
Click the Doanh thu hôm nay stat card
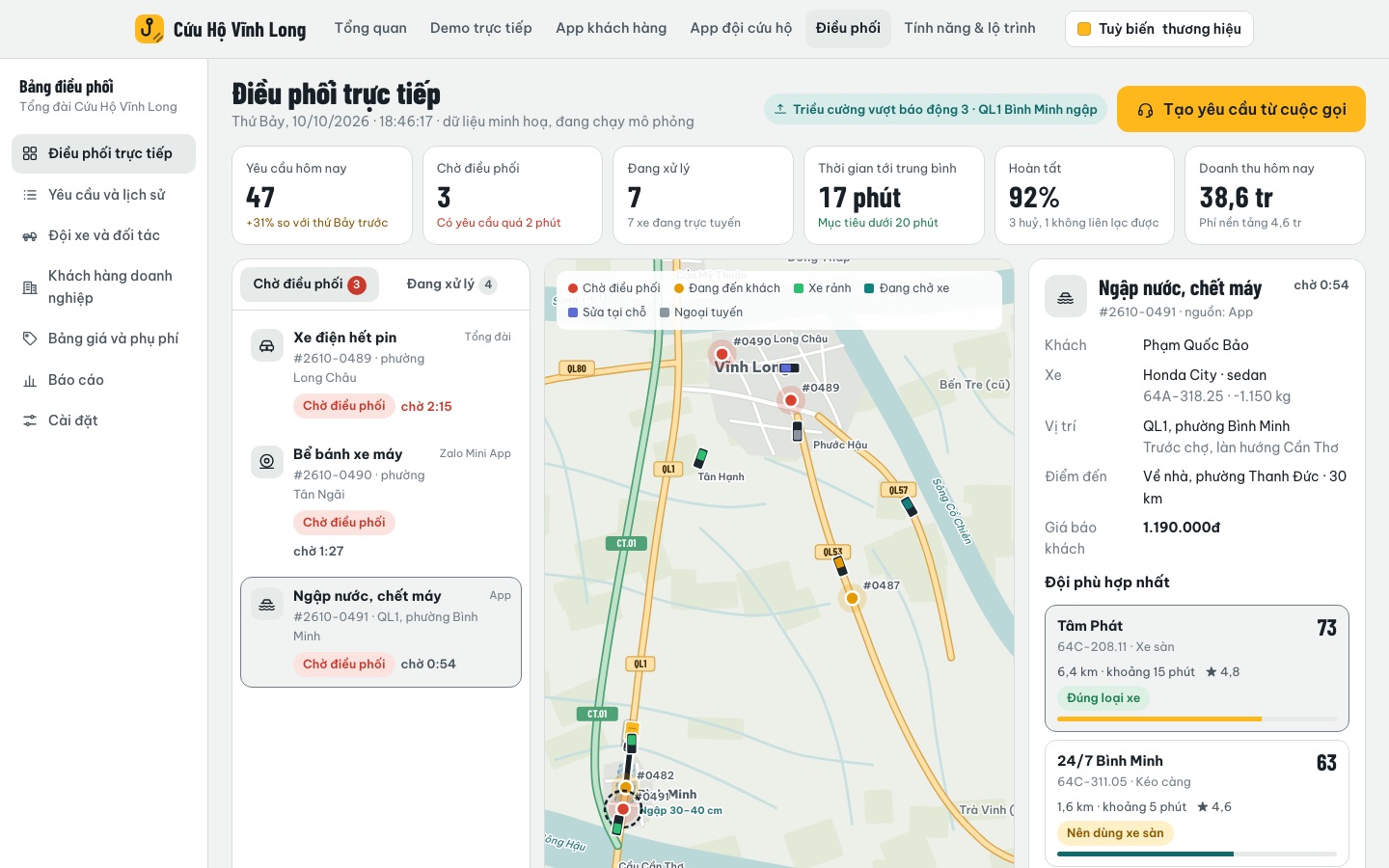tap(1275, 196)
